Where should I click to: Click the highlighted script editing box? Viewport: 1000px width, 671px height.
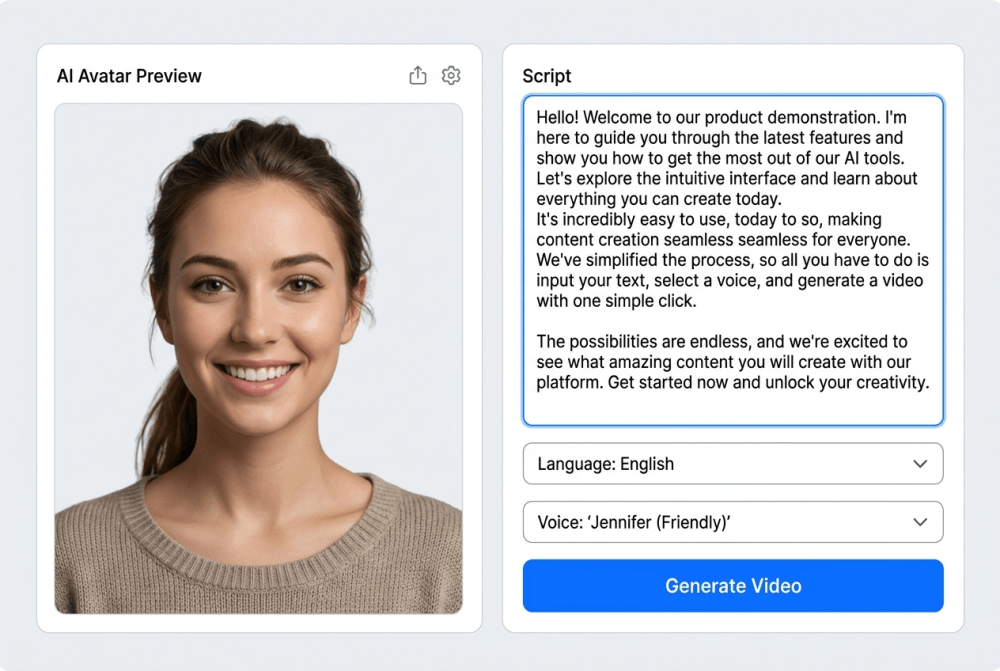tap(733, 260)
